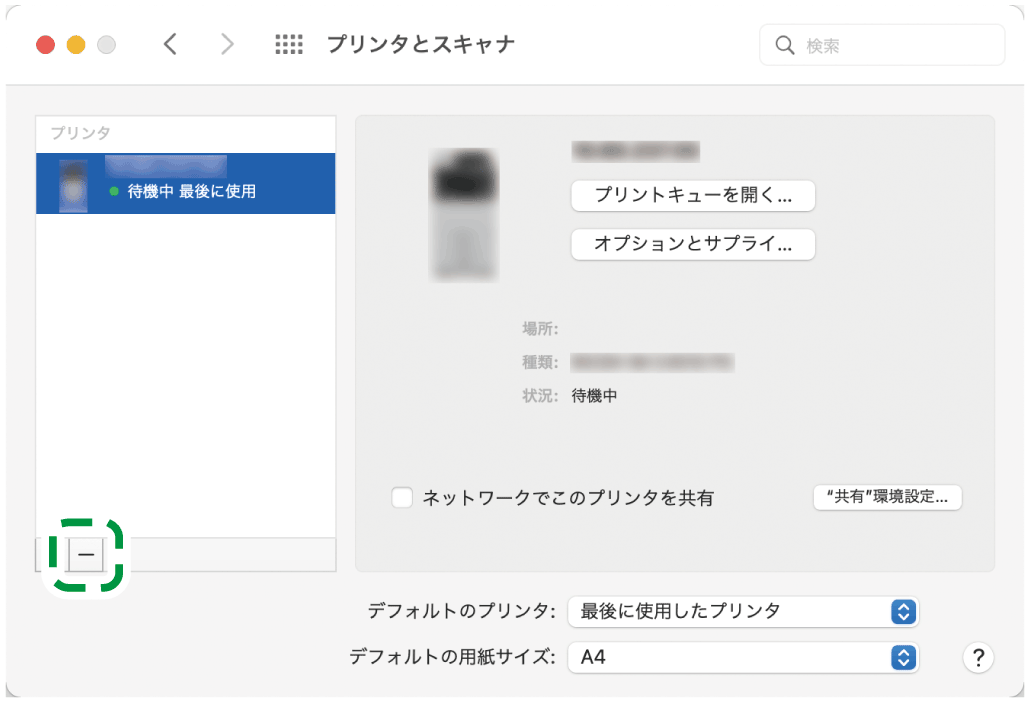
Task: Click the magnifying glass in the search field
Action: [x=786, y=44]
